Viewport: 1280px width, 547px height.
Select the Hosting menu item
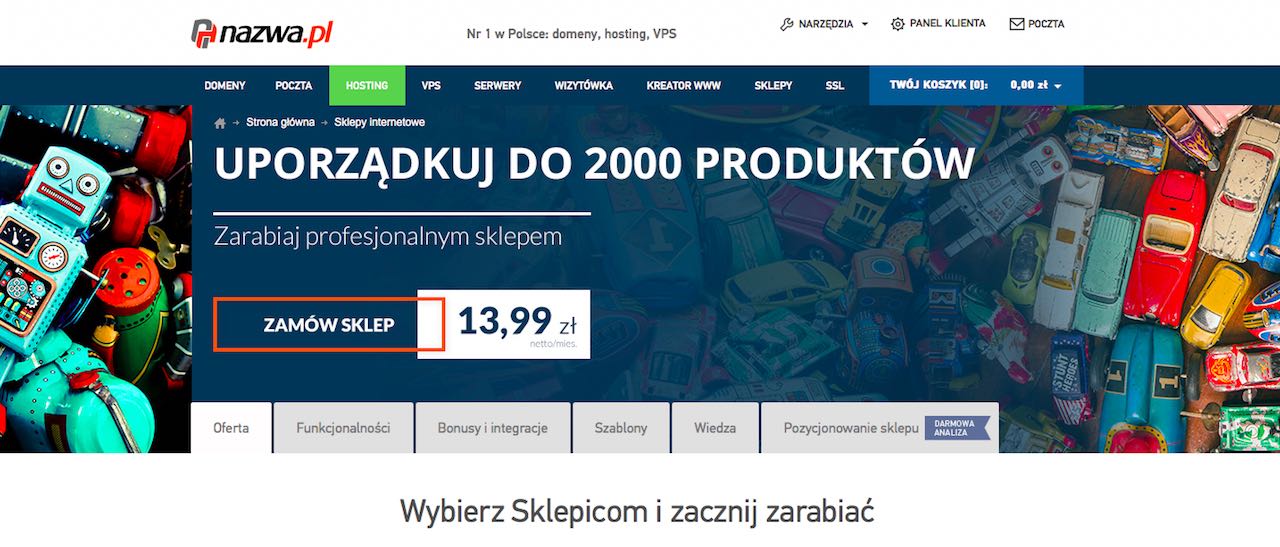367,86
